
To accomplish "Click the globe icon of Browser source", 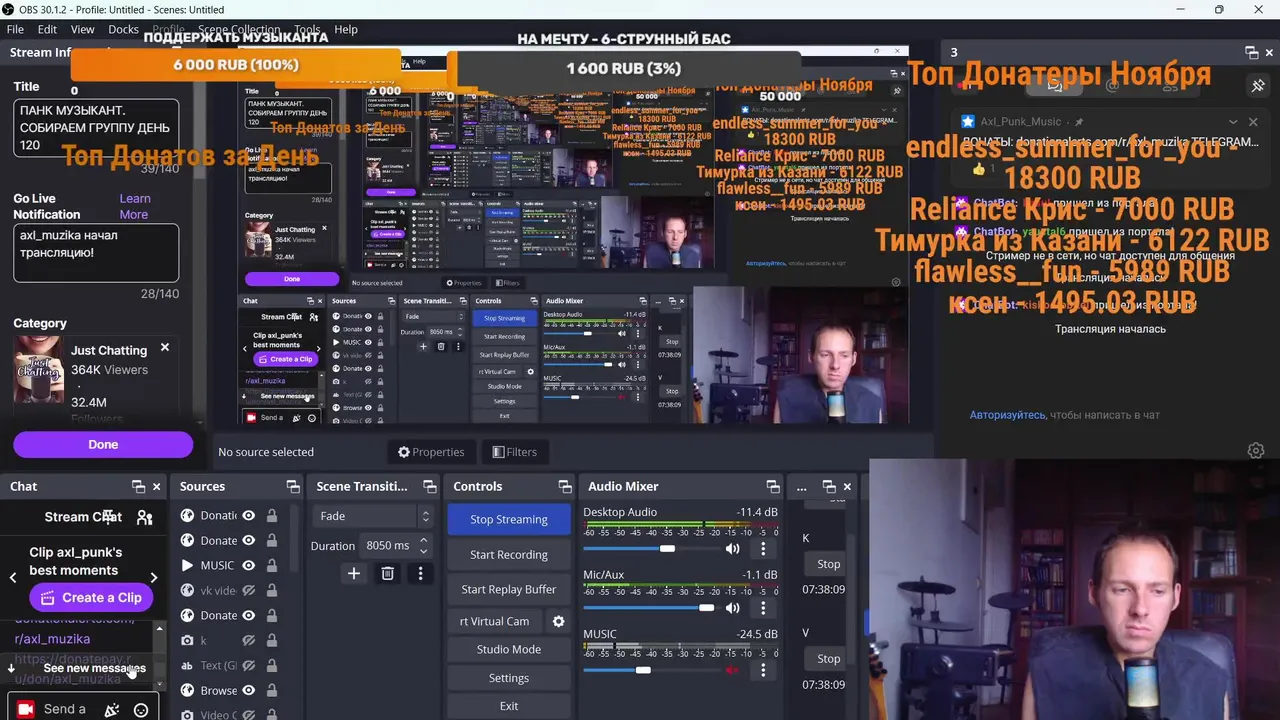I will click(x=187, y=690).
